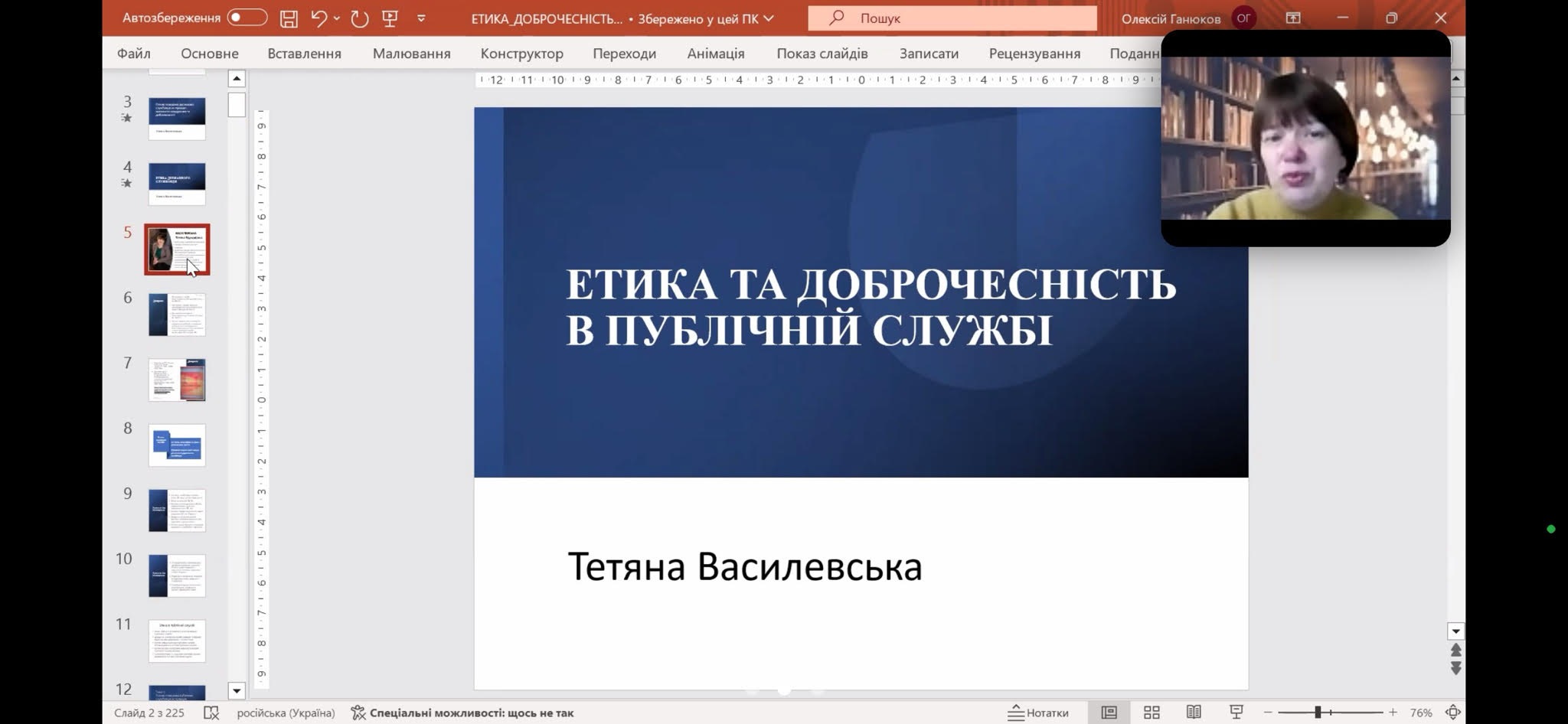Toggle the Нотатки notes pane
The image size is (1568, 724).
pyautogui.click(x=1037, y=713)
